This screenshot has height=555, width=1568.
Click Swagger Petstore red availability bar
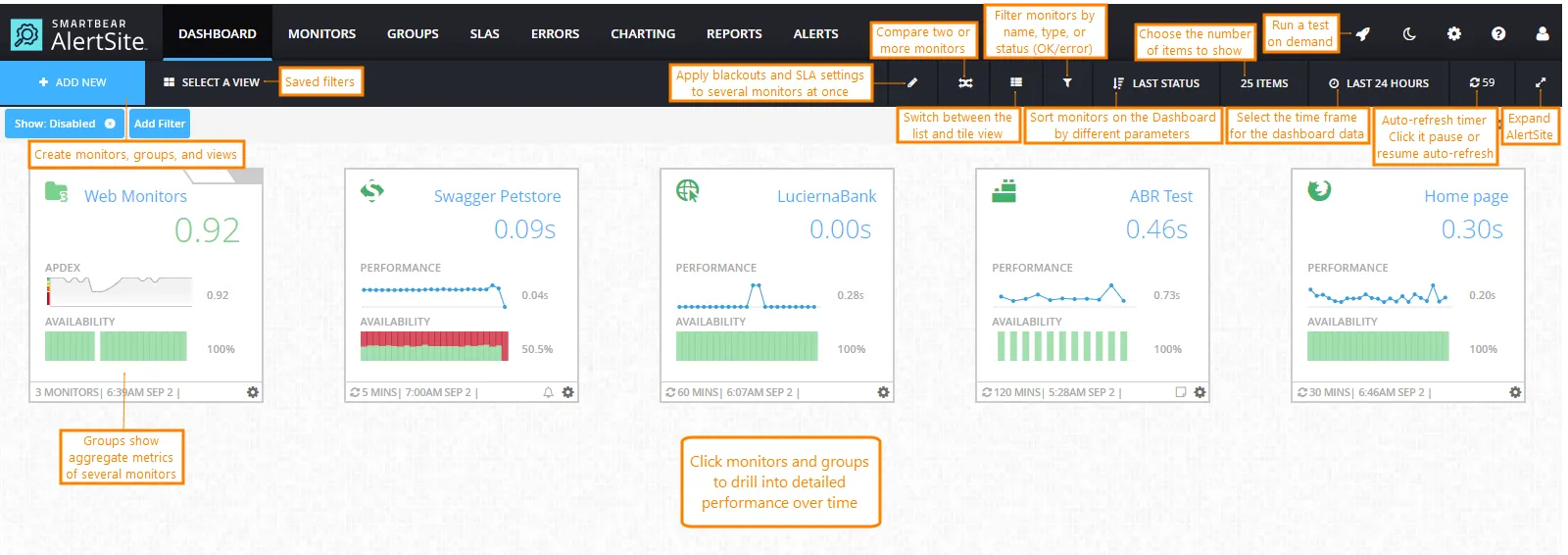(x=434, y=346)
